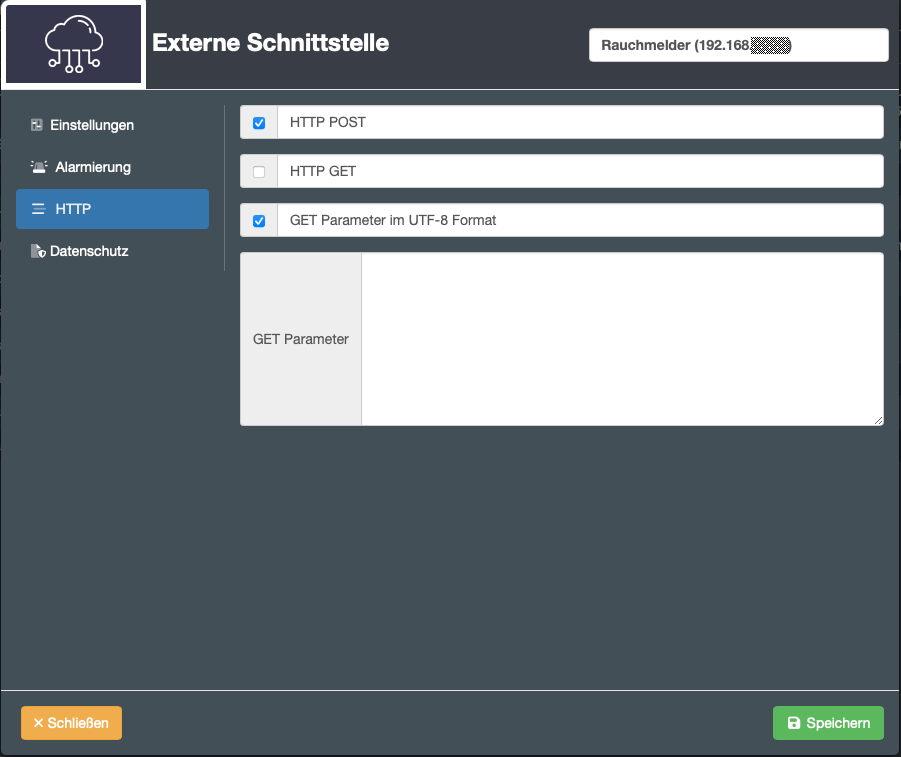
Task: Go to the Datenschutz section
Action: [x=89, y=251]
